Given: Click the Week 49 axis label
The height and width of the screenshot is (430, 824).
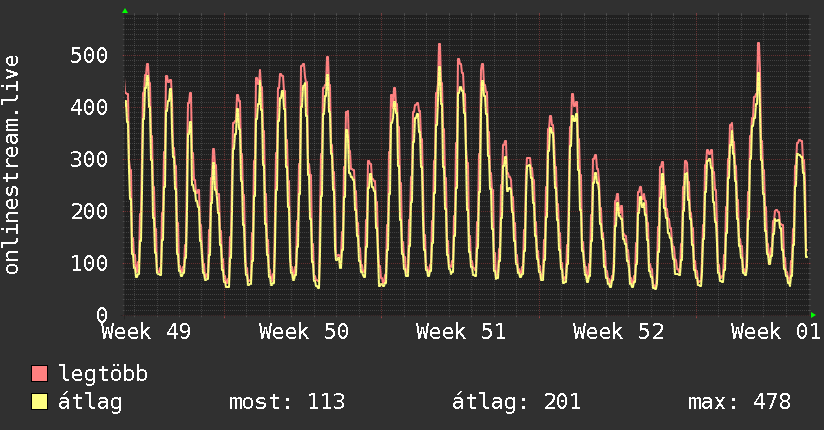Looking at the screenshot, I should (147, 332).
